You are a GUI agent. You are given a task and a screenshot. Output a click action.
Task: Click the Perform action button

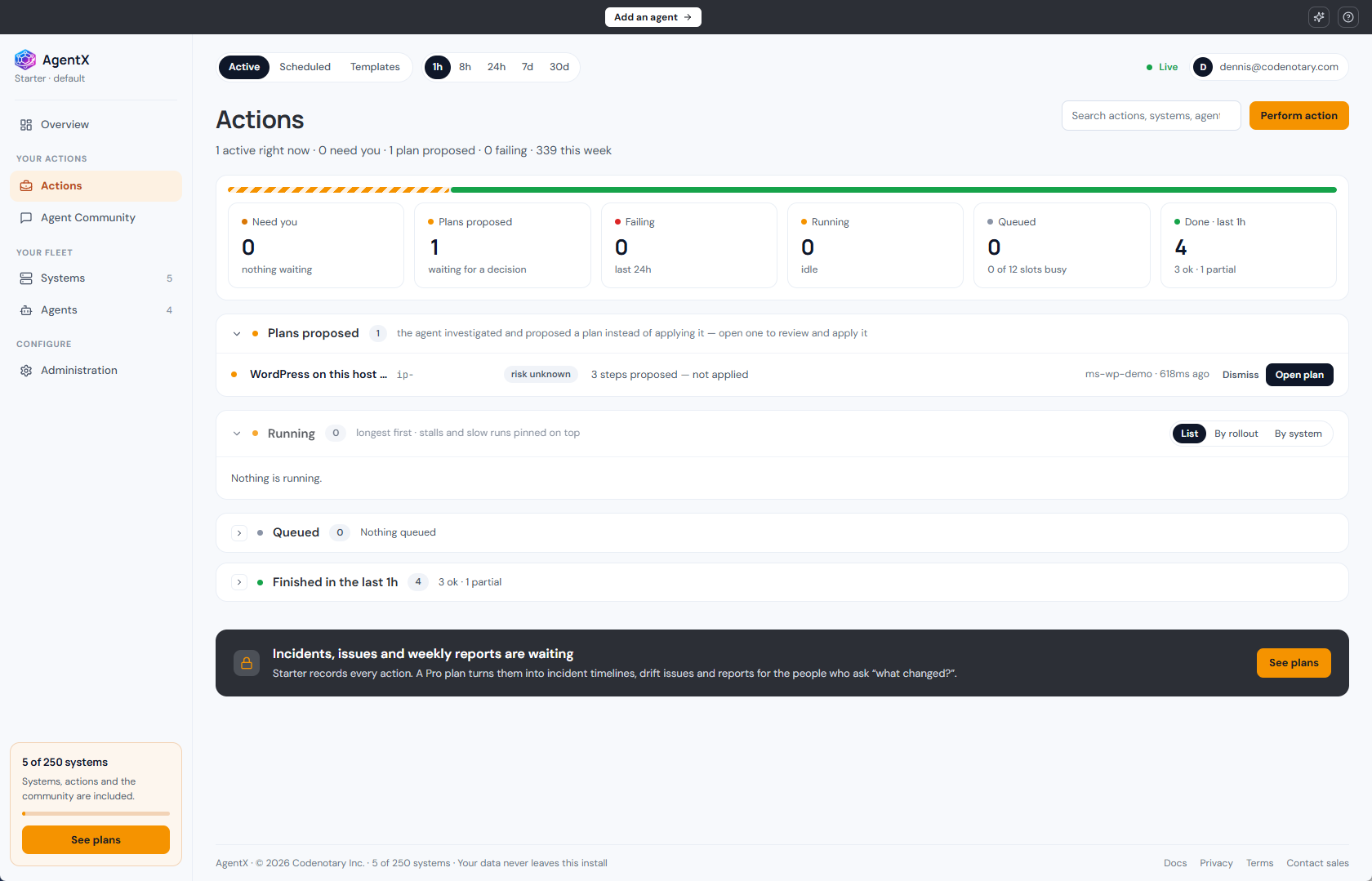pos(1299,116)
